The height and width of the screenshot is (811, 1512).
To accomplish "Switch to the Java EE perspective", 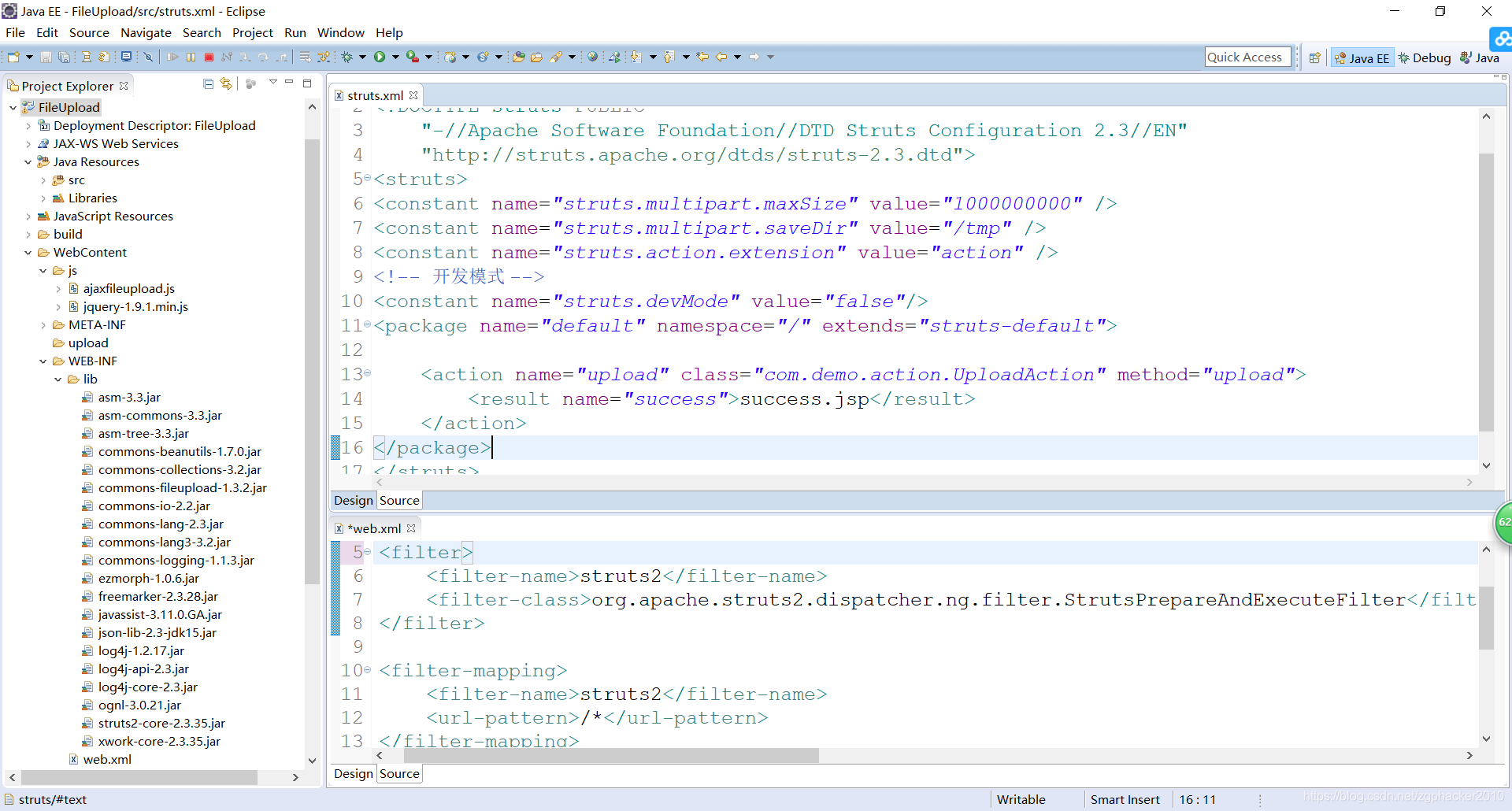I will pos(1362,57).
